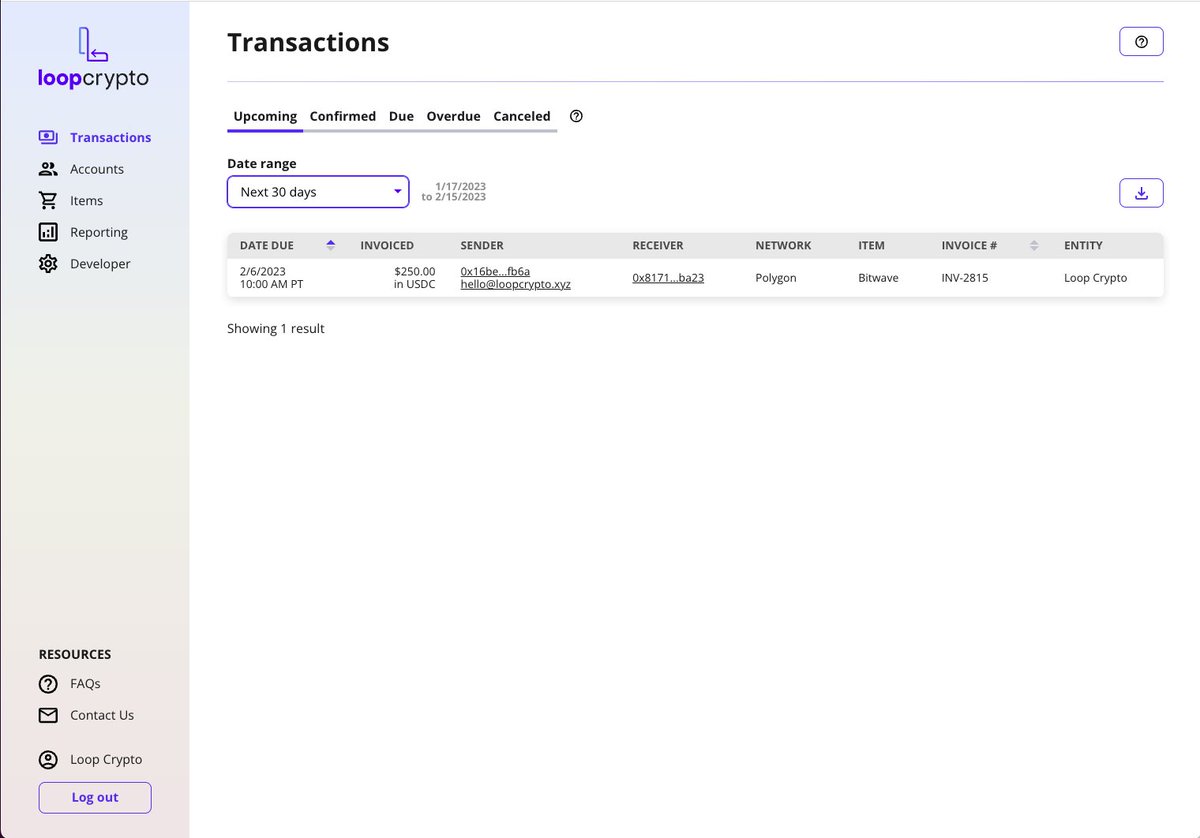The height and width of the screenshot is (838, 1200).
Task: Open the Reporting sidebar item
Action: point(83,232)
